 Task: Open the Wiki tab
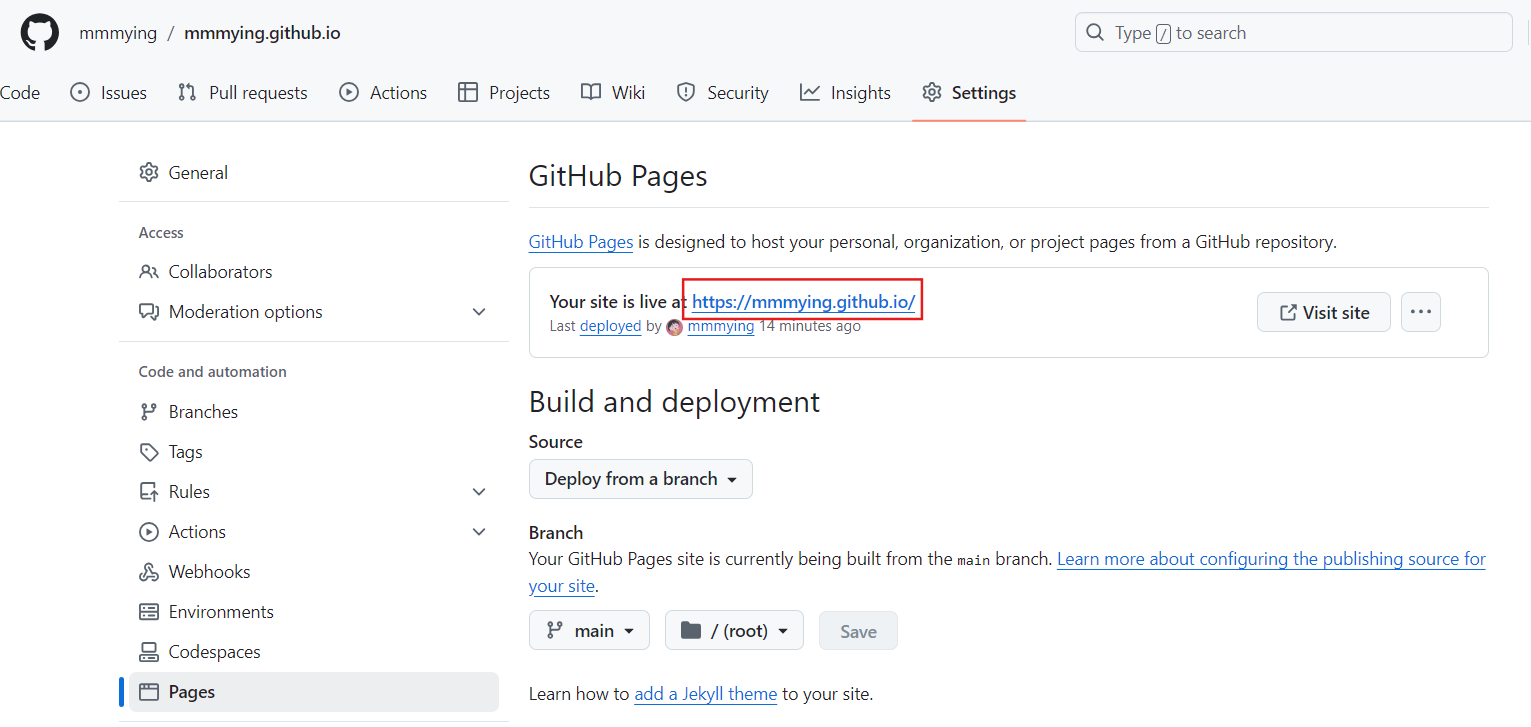pyautogui.click(x=613, y=93)
